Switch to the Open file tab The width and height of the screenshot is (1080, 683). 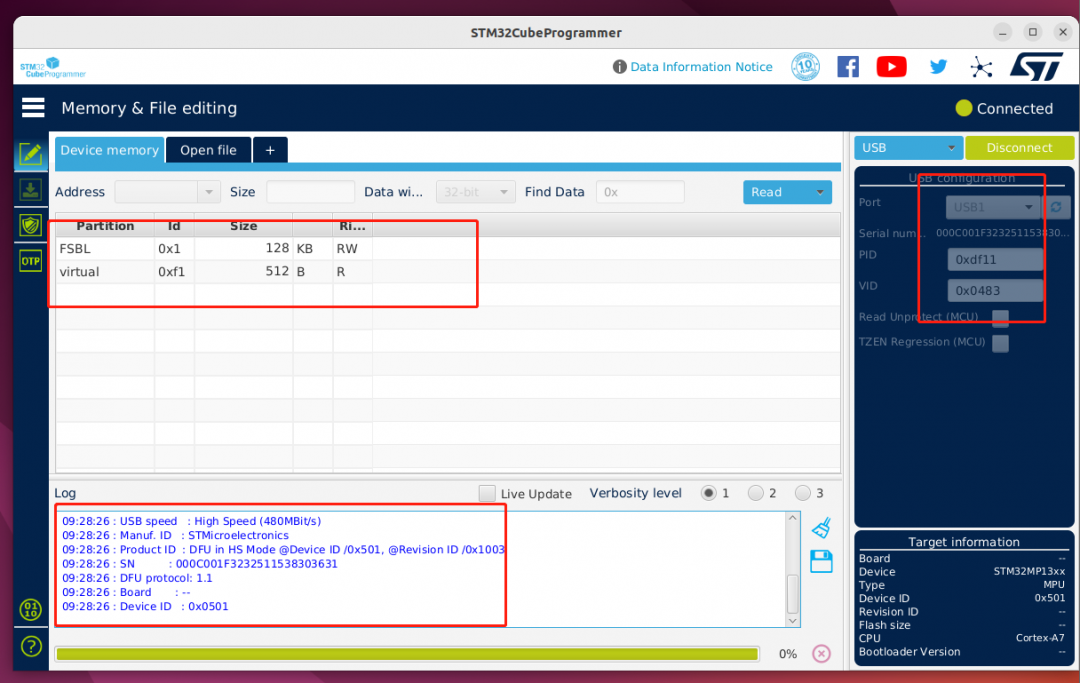pos(208,149)
